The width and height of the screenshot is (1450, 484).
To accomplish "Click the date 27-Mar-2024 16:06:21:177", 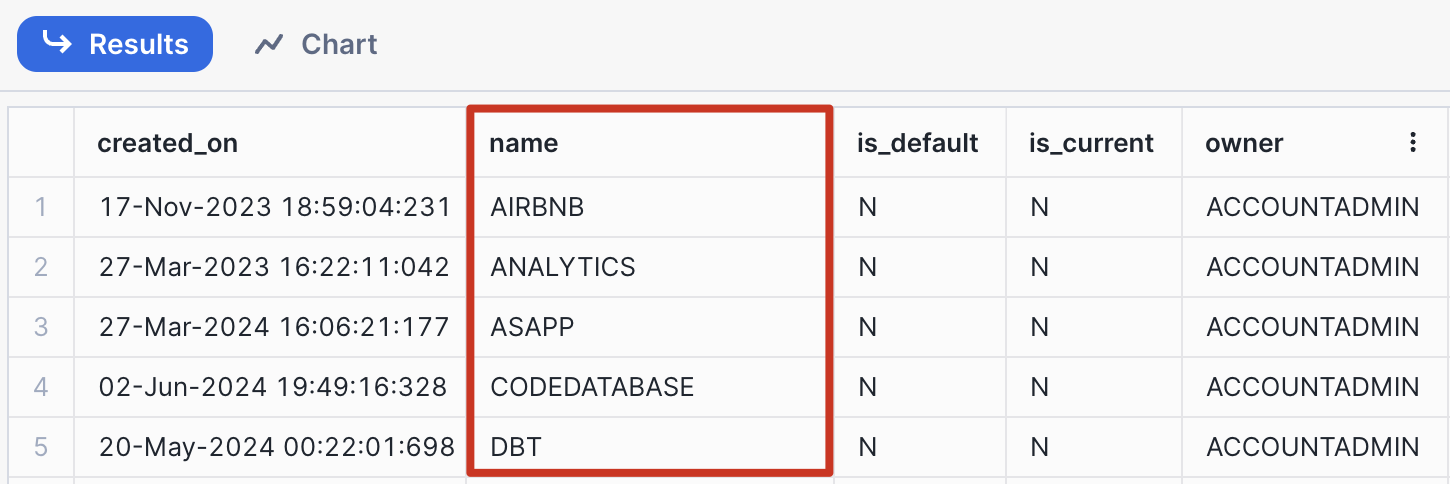I will click(274, 327).
